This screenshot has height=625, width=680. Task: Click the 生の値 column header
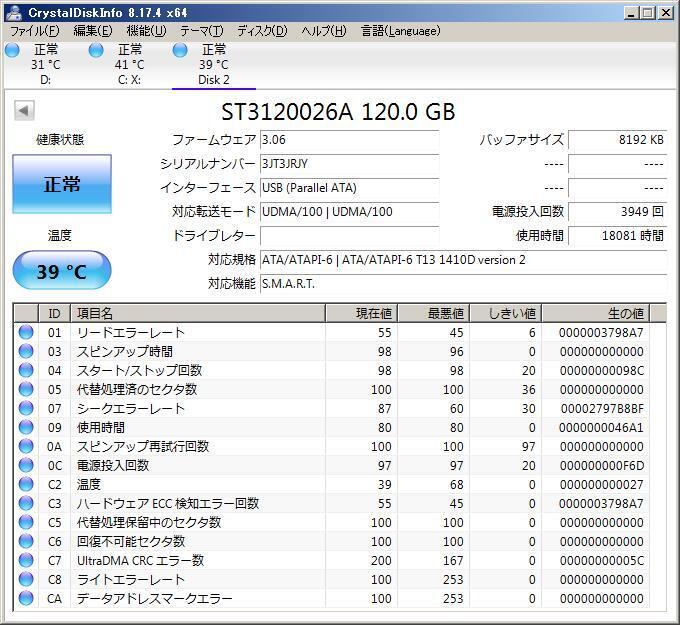tap(595, 313)
